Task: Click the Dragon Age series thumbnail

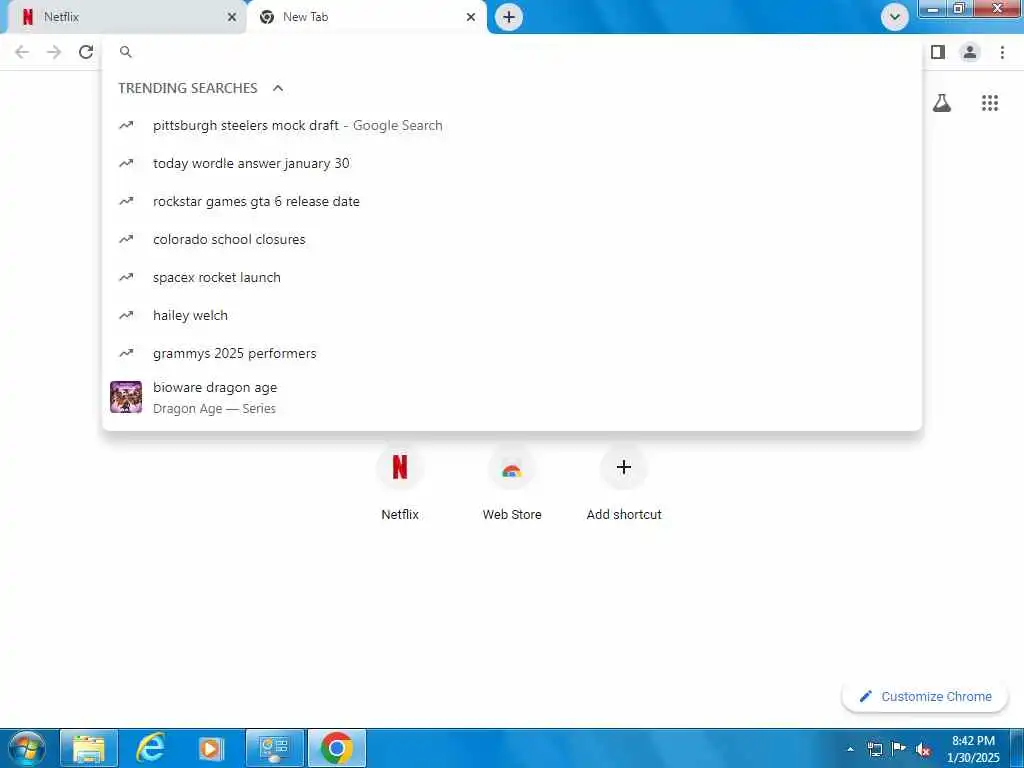Action: click(x=126, y=397)
